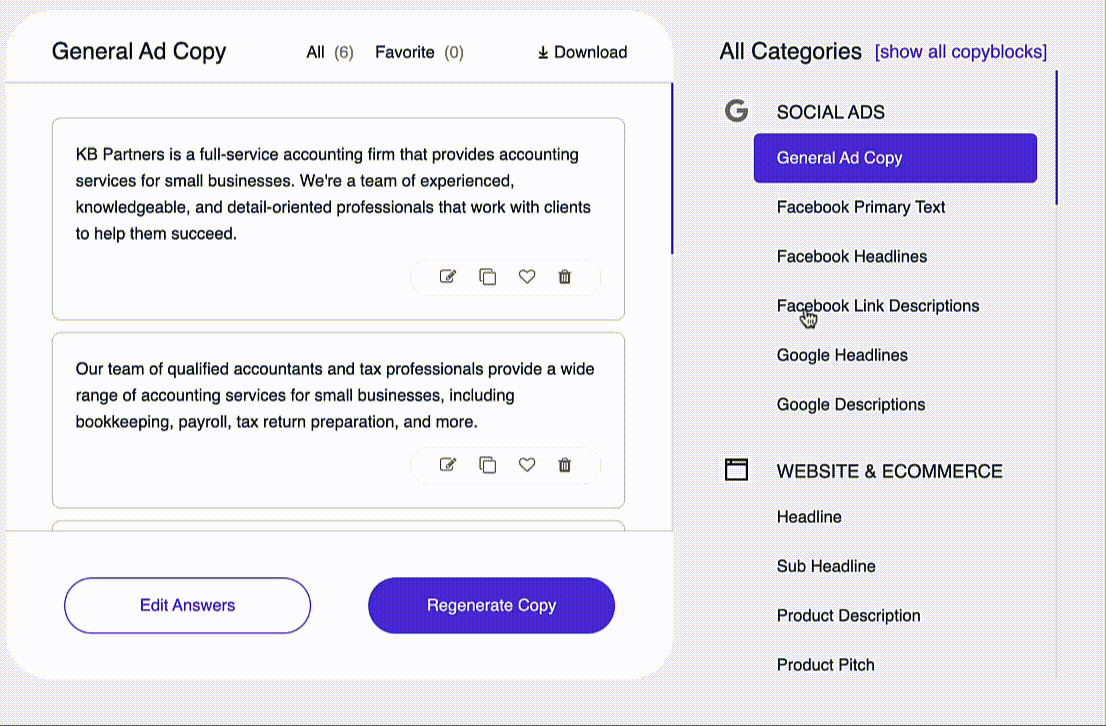The width and height of the screenshot is (1106, 726).
Task: Click the Website & Ecommerce window icon
Action: coord(736,470)
